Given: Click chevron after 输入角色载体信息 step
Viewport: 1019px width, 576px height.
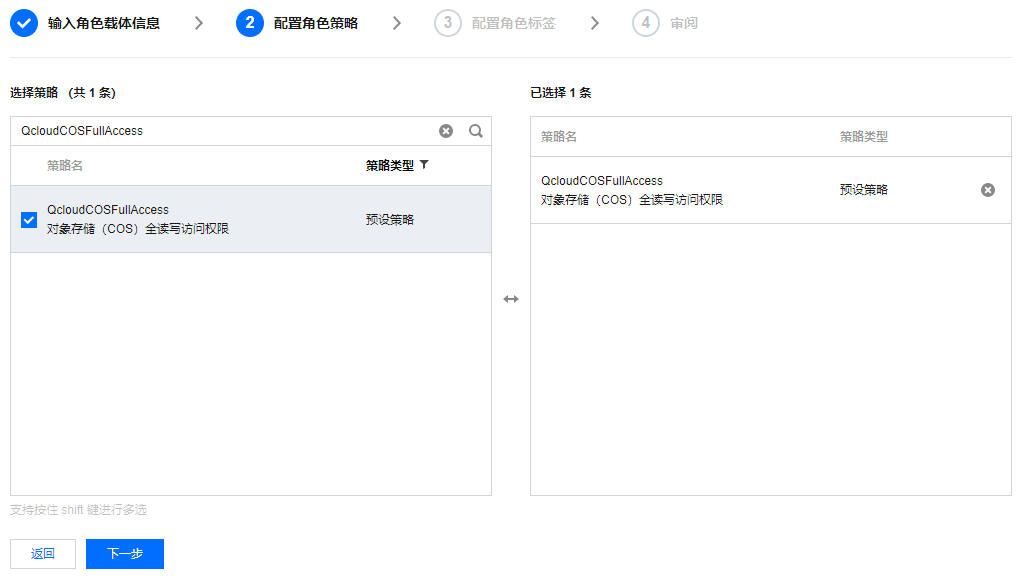Looking at the screenshot, I should [199, 23].
